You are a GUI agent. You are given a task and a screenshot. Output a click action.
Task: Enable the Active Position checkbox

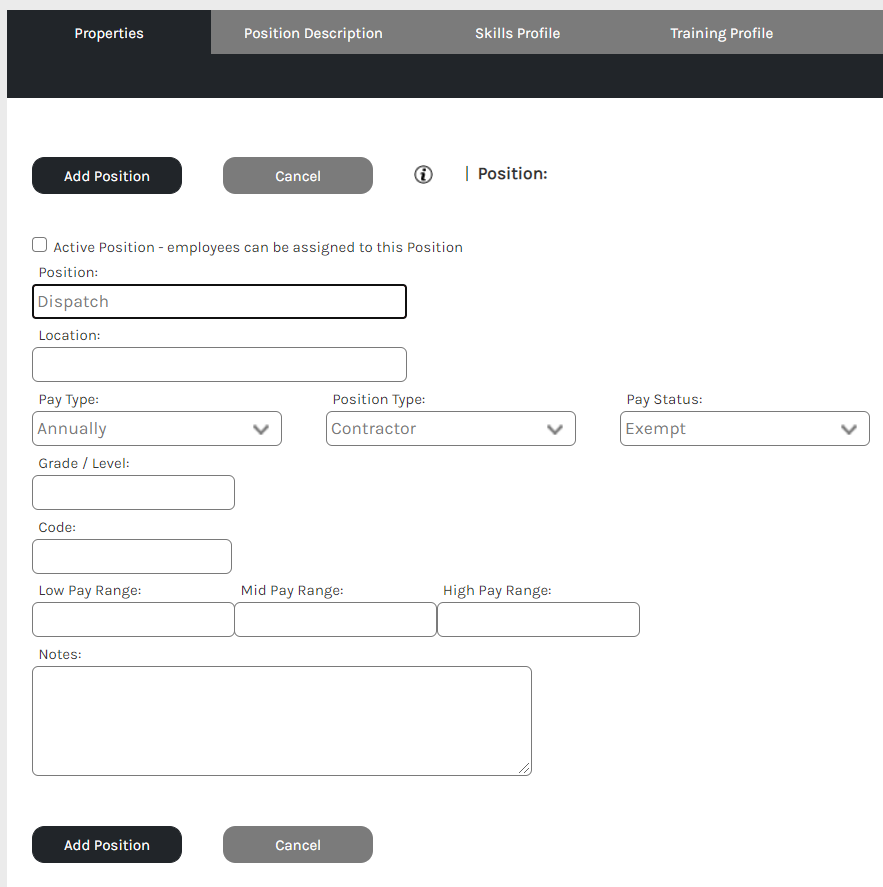tap(40, 245)
